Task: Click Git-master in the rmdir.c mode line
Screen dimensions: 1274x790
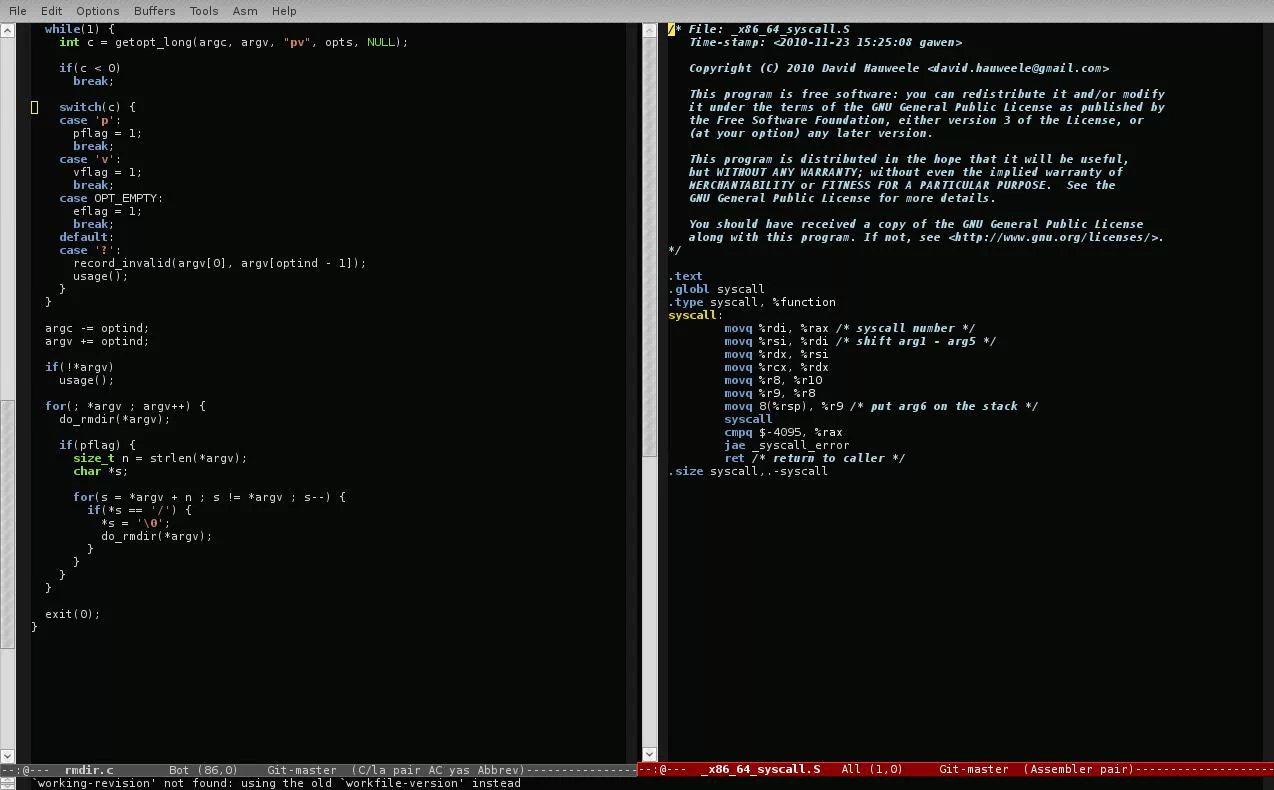Action: [301, 770]
